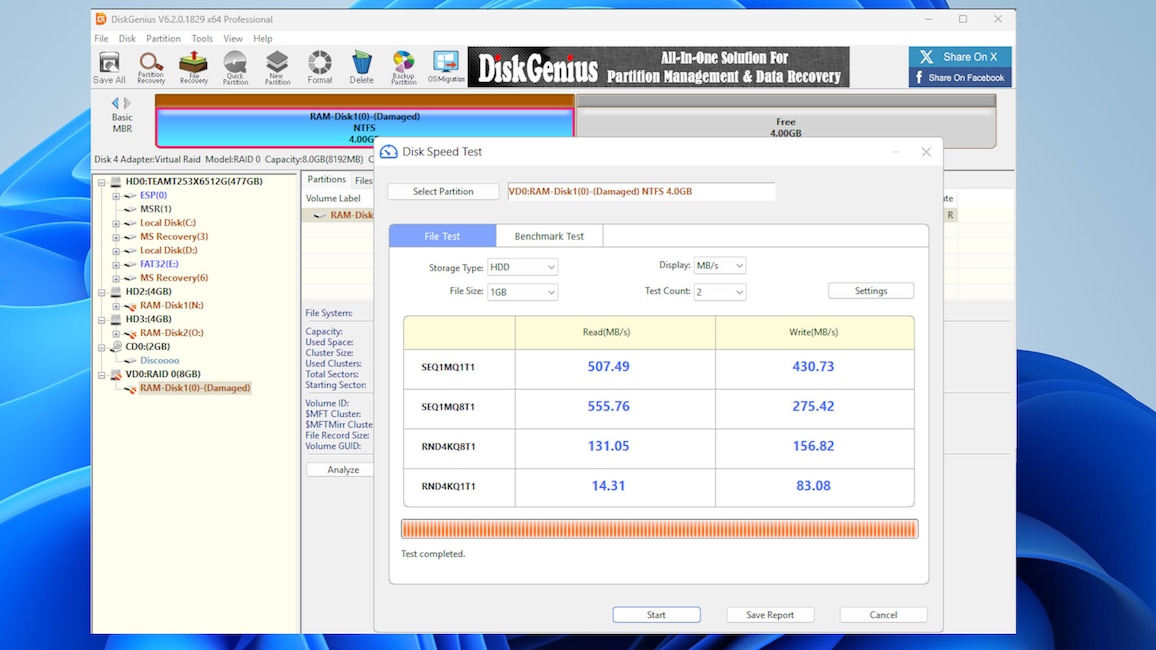Screen dimensions: 1156x650
Task: Select the RAM-Disk1(0) NTFS partition bar
Action: [x=364, y=127]
